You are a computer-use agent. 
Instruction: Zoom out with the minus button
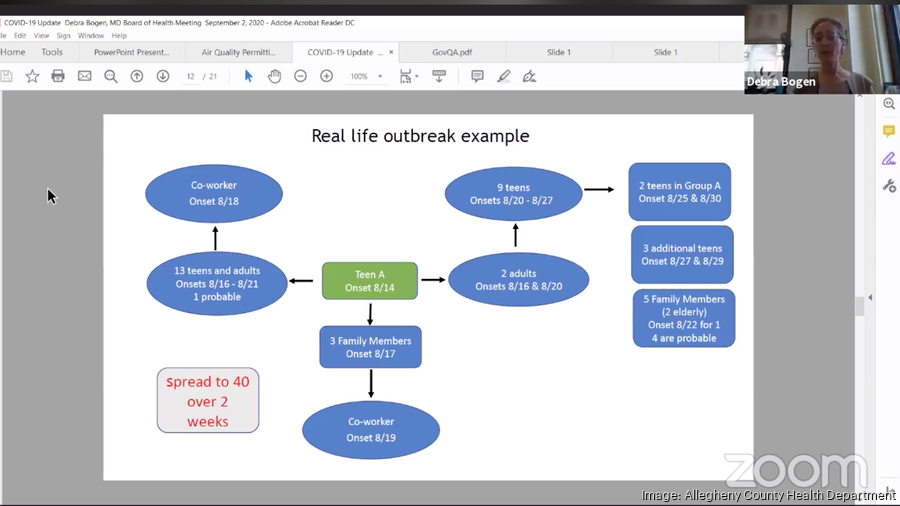coord(300,76)
